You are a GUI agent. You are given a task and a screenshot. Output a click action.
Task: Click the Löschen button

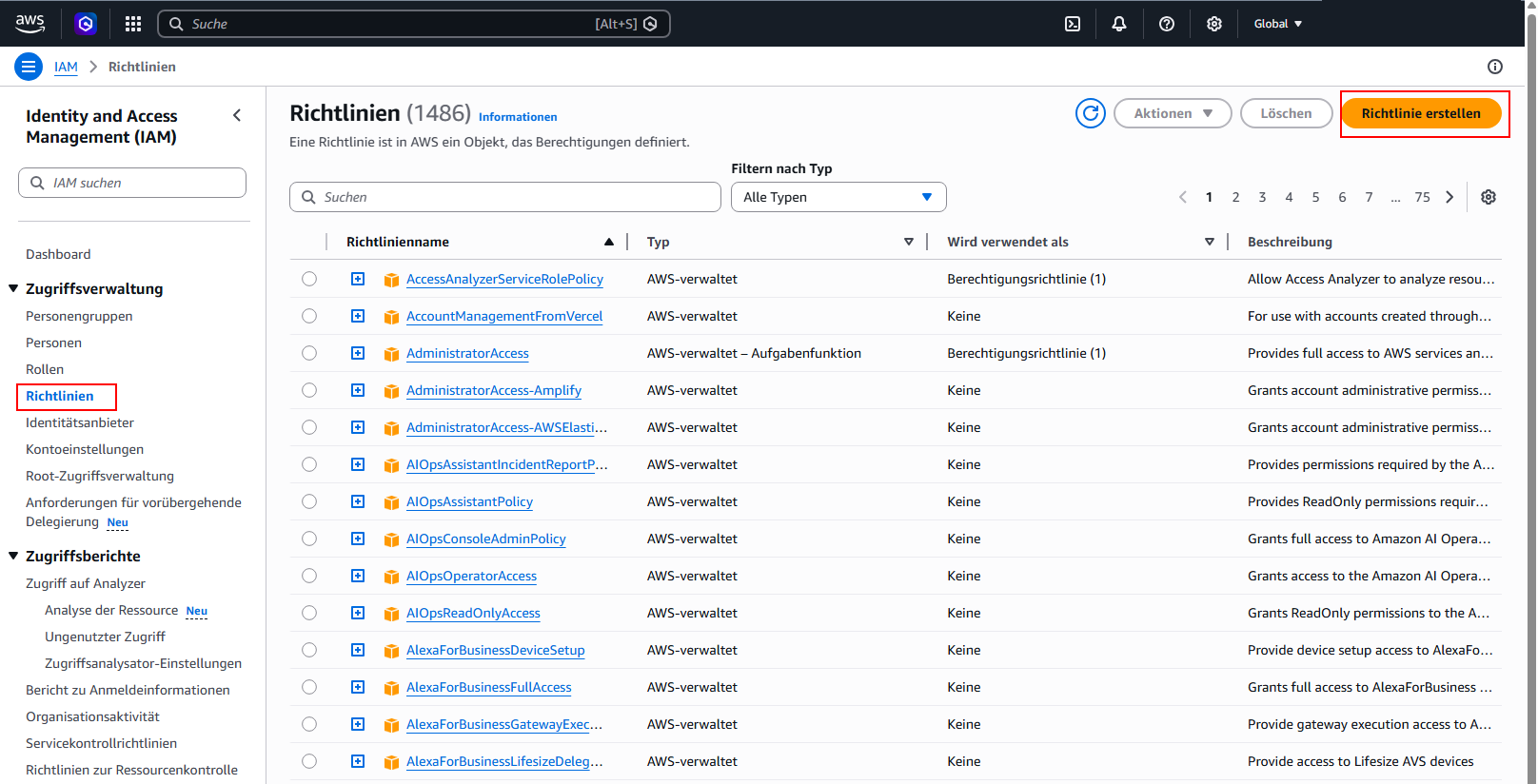1286,113
